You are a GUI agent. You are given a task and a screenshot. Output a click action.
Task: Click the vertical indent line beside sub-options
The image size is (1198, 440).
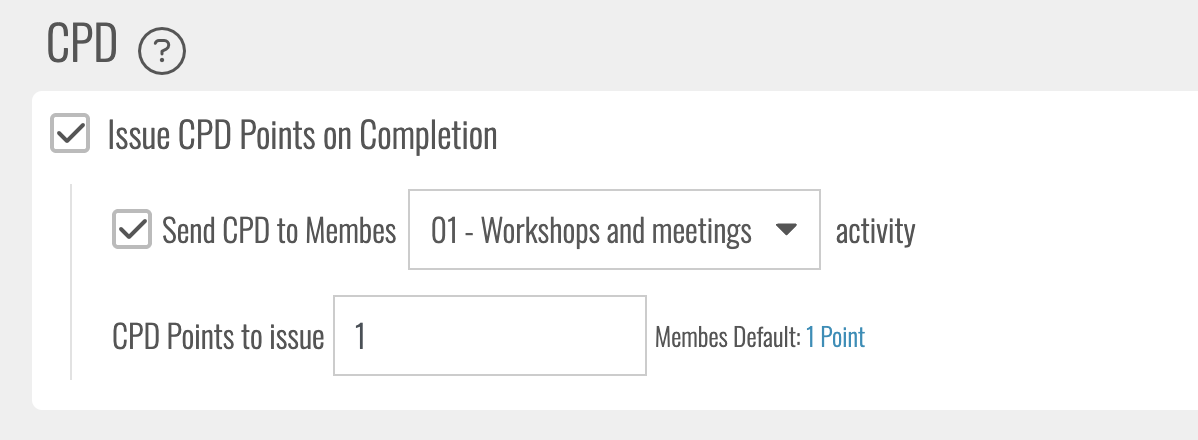coord(71,282)
